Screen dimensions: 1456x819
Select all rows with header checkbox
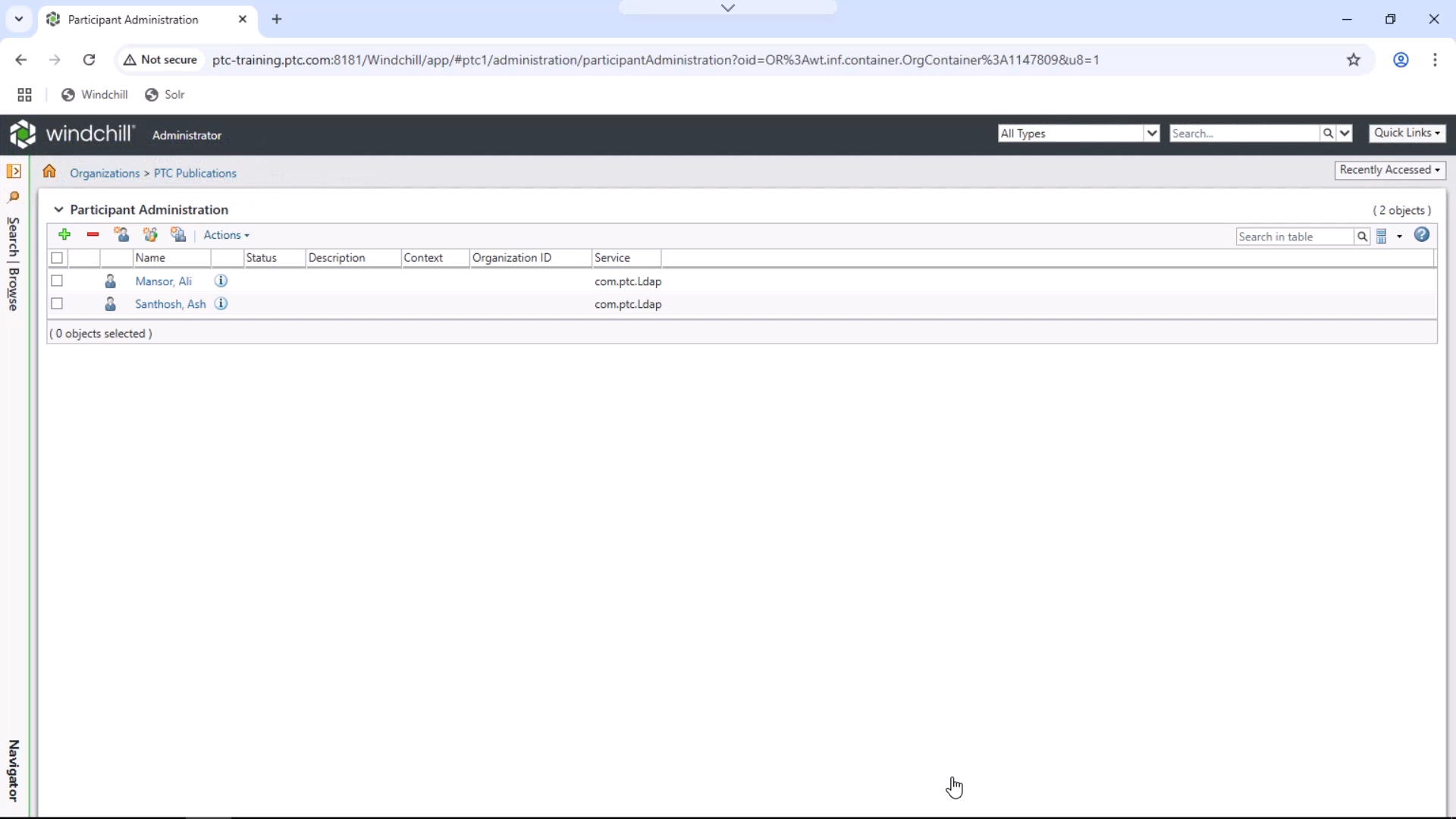57,258
